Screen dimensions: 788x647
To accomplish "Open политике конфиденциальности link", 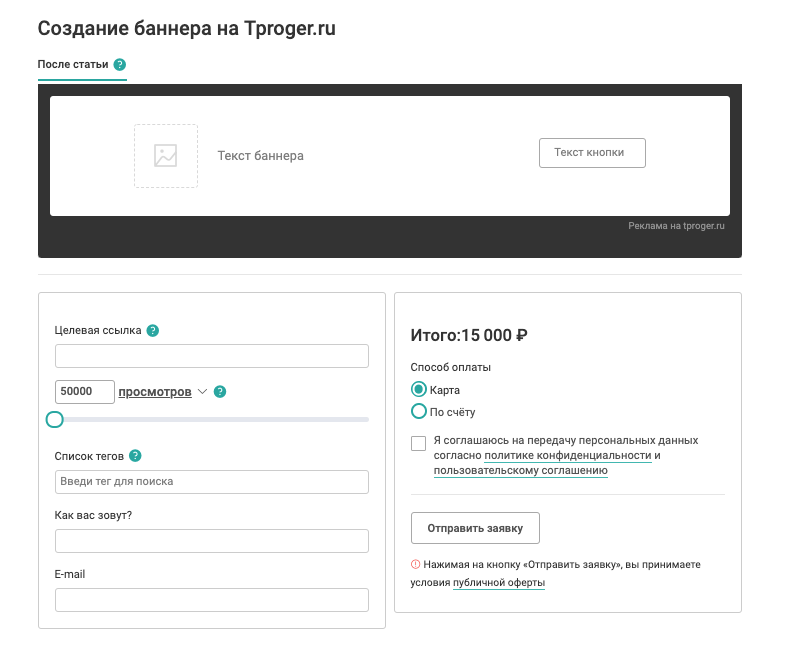I will tap(568, 455).
